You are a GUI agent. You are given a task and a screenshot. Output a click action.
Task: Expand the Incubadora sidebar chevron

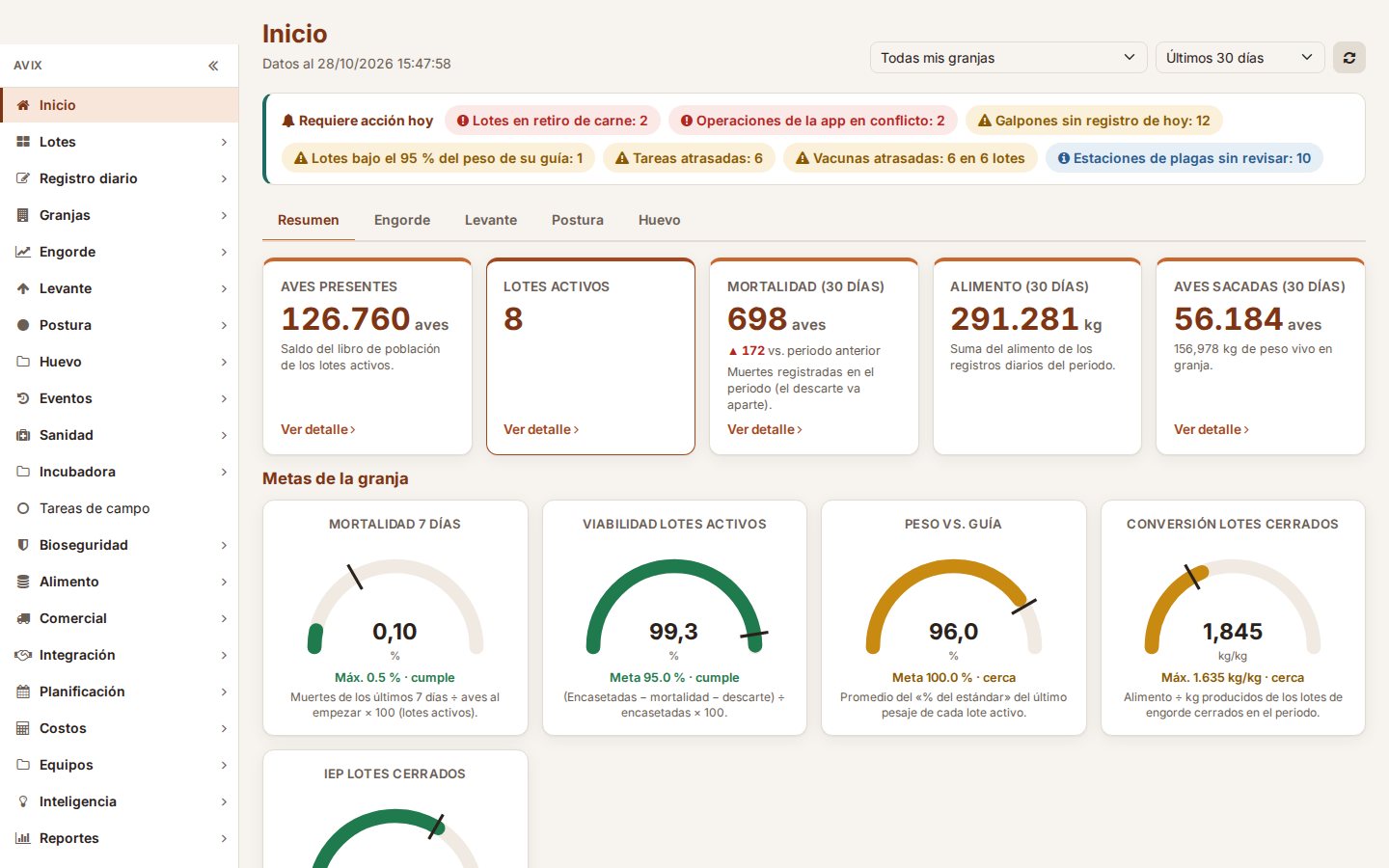tap(224, 472)
